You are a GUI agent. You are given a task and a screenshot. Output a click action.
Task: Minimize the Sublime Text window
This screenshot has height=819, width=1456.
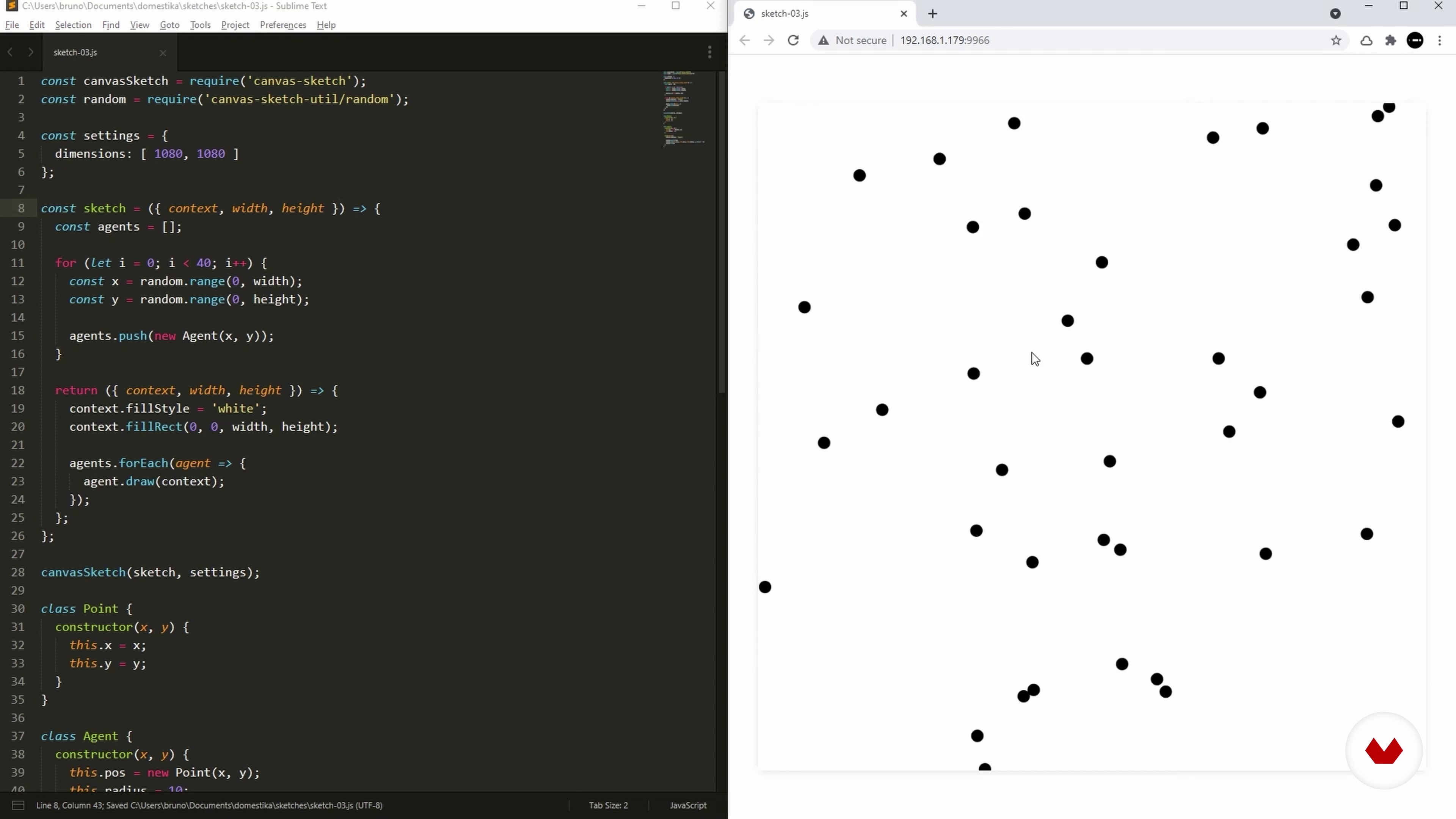pyautogui.click(x=642, y=6)
